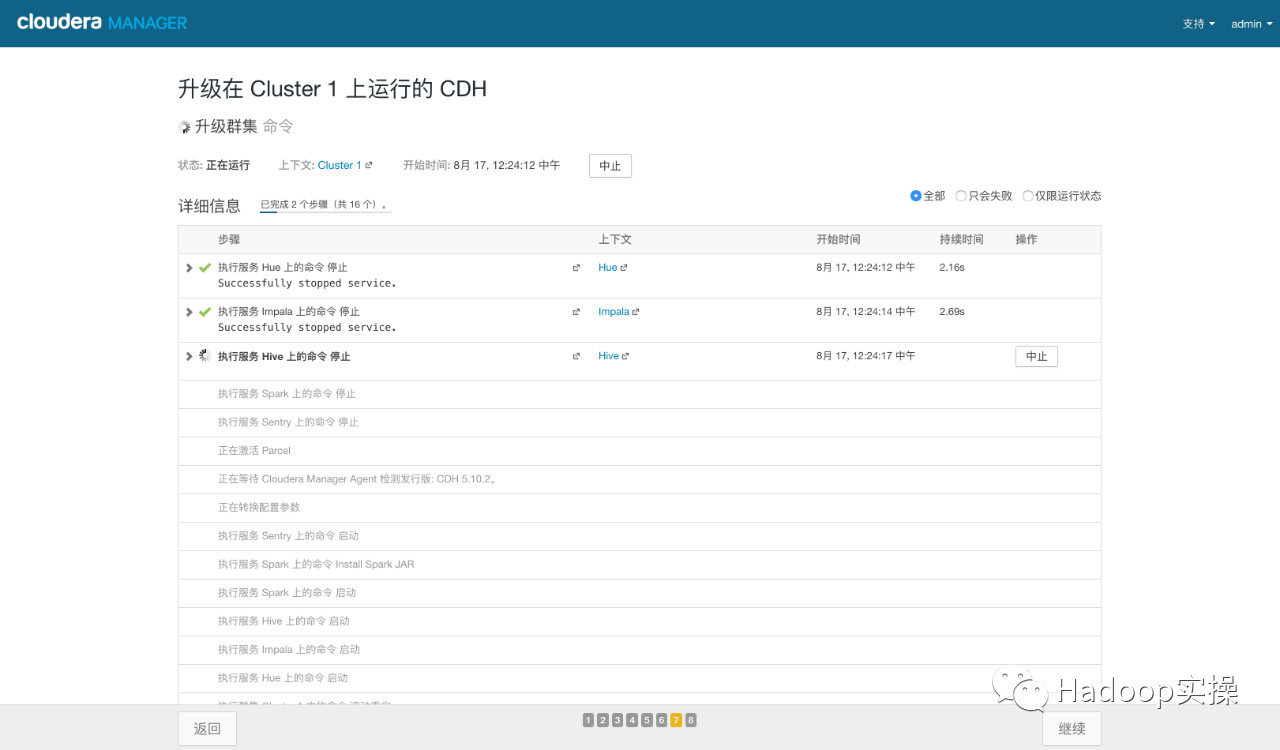Open the Hive service link
Viewport: 1280px width, 750px height.
608,356
